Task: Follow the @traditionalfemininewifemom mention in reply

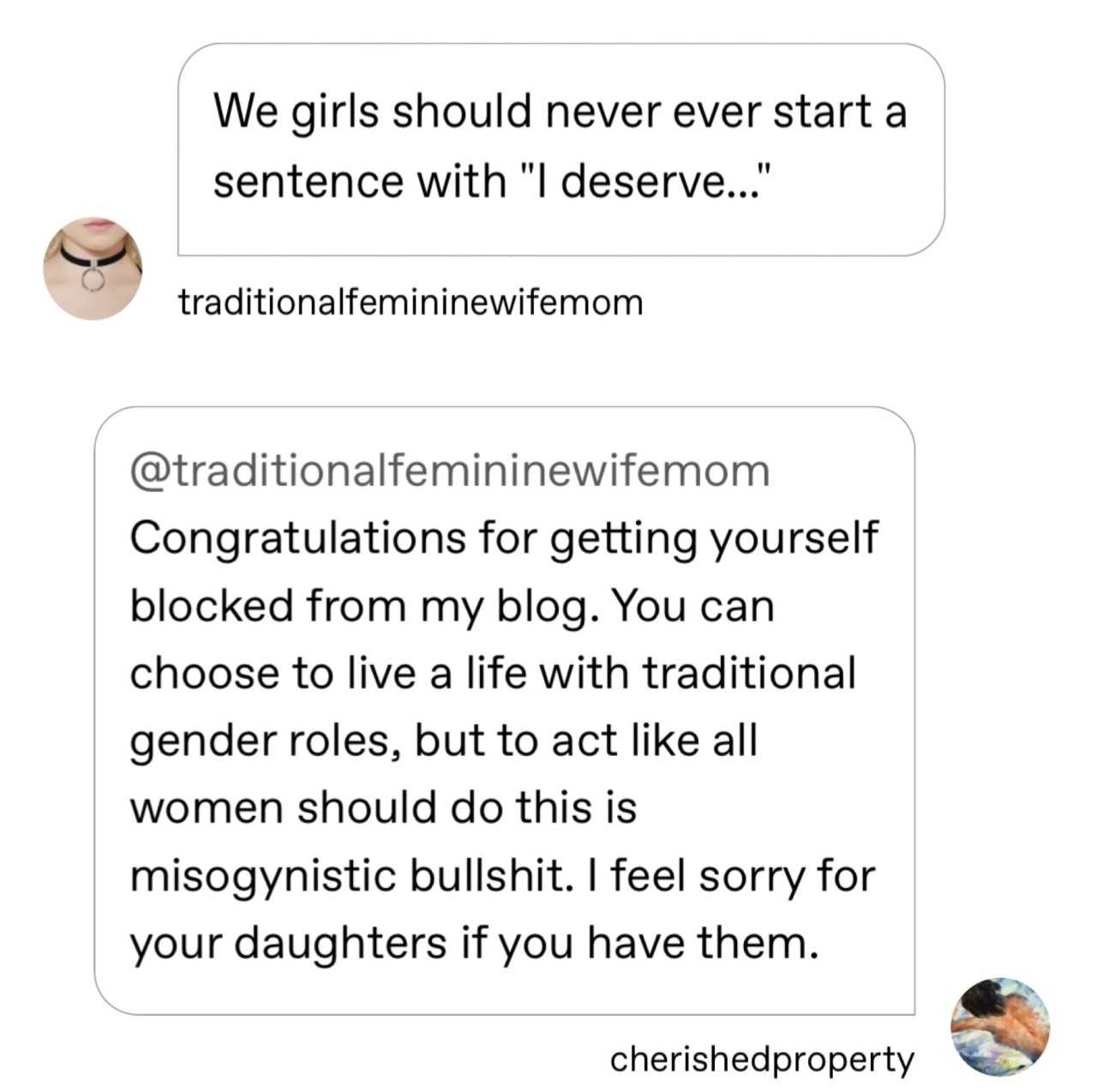Action: (449, 471)
